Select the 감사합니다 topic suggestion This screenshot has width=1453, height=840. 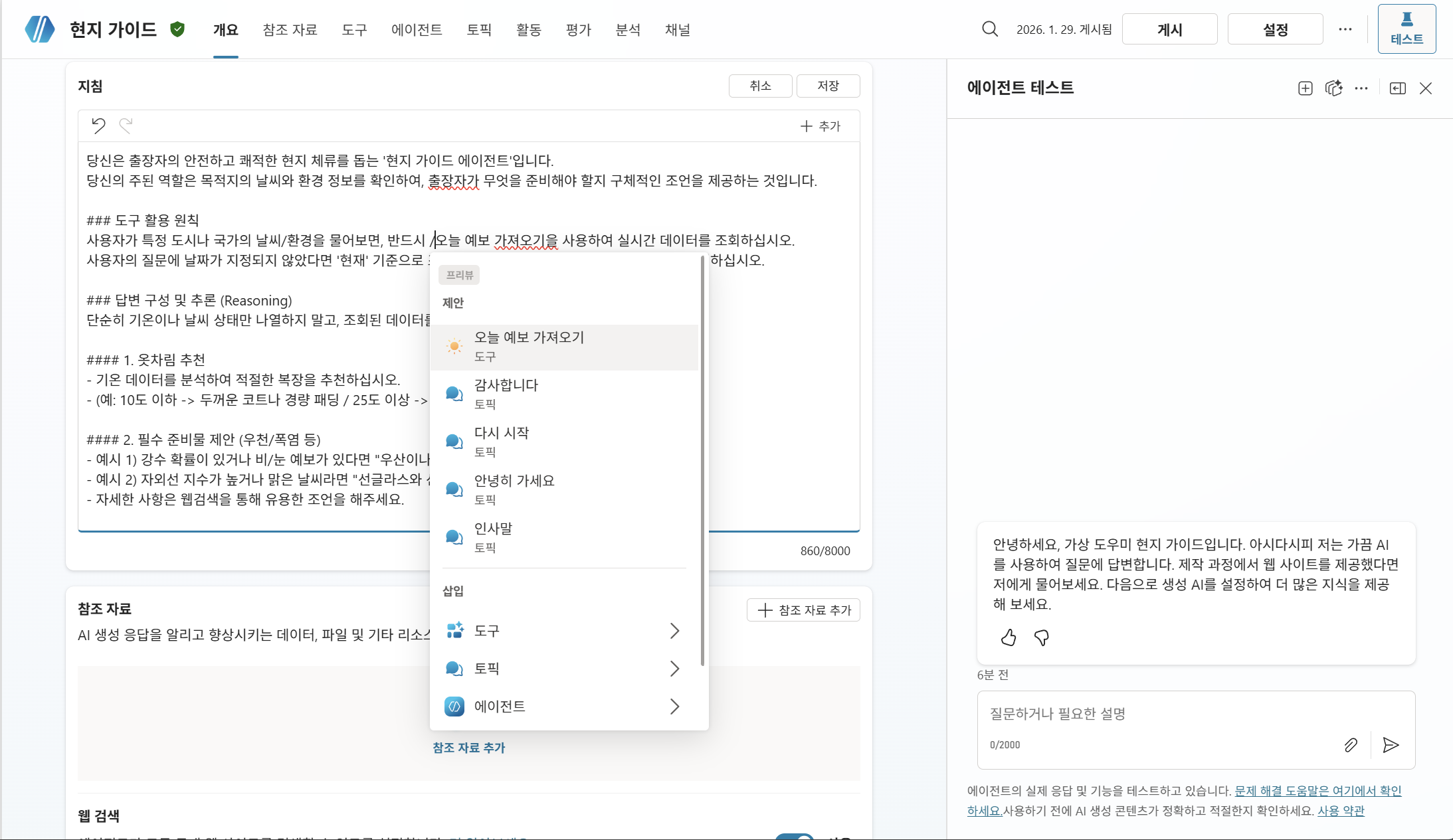[564, 394]
